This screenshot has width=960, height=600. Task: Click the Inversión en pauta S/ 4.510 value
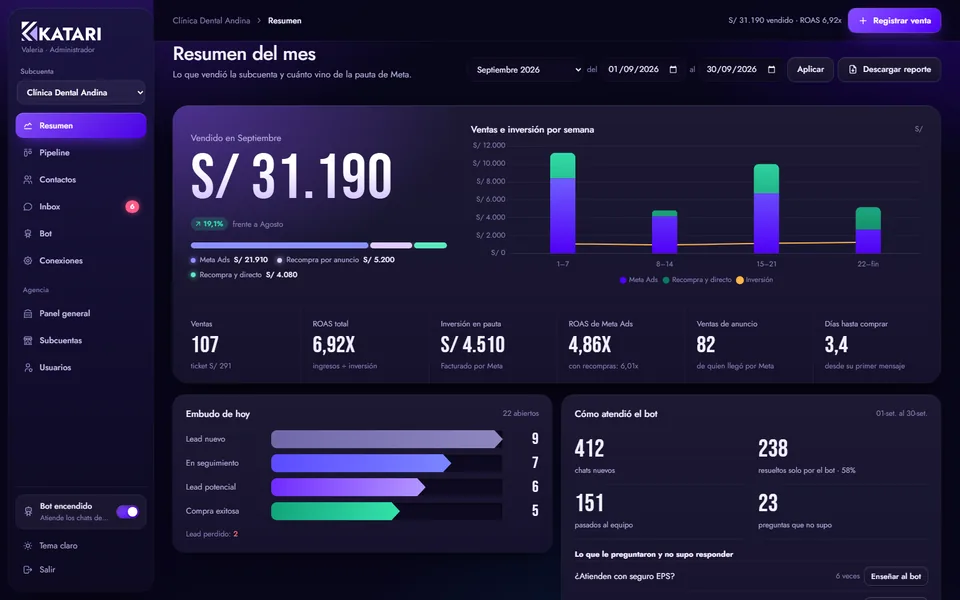click(x=473, y=345)
